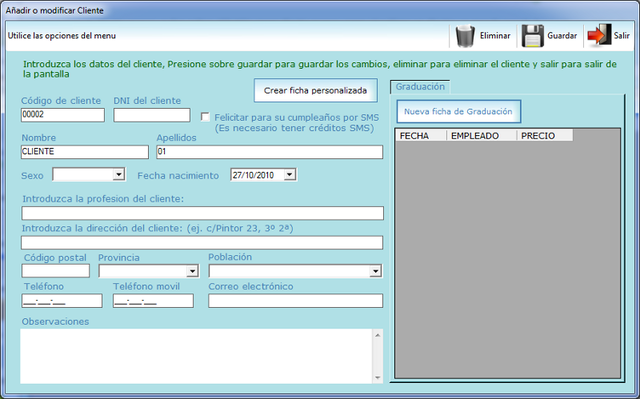Click the red arrow Salir icon
Screen dimensions: 640x399
pos(599,35)
